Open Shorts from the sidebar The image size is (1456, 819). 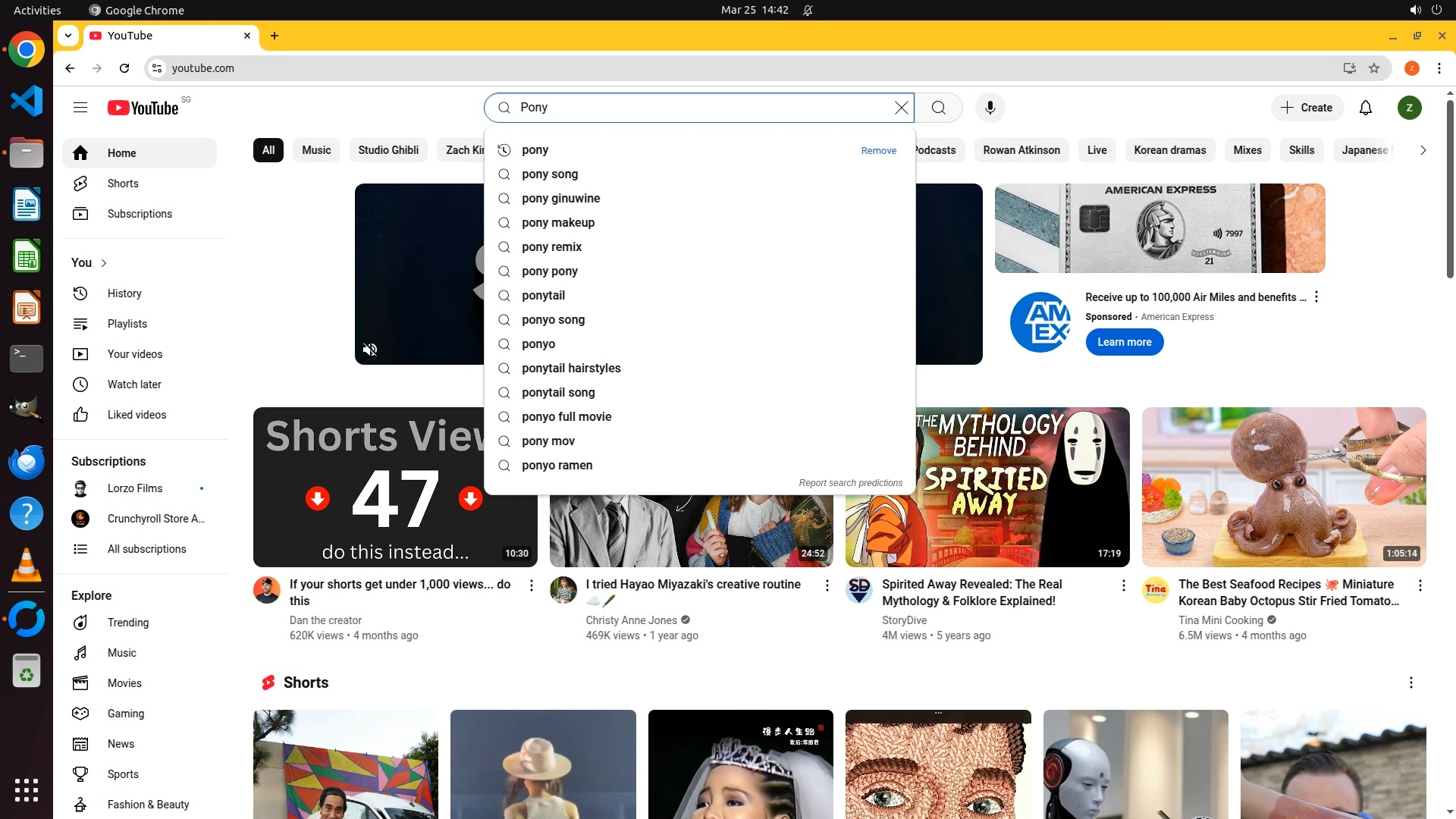point(123,184)
